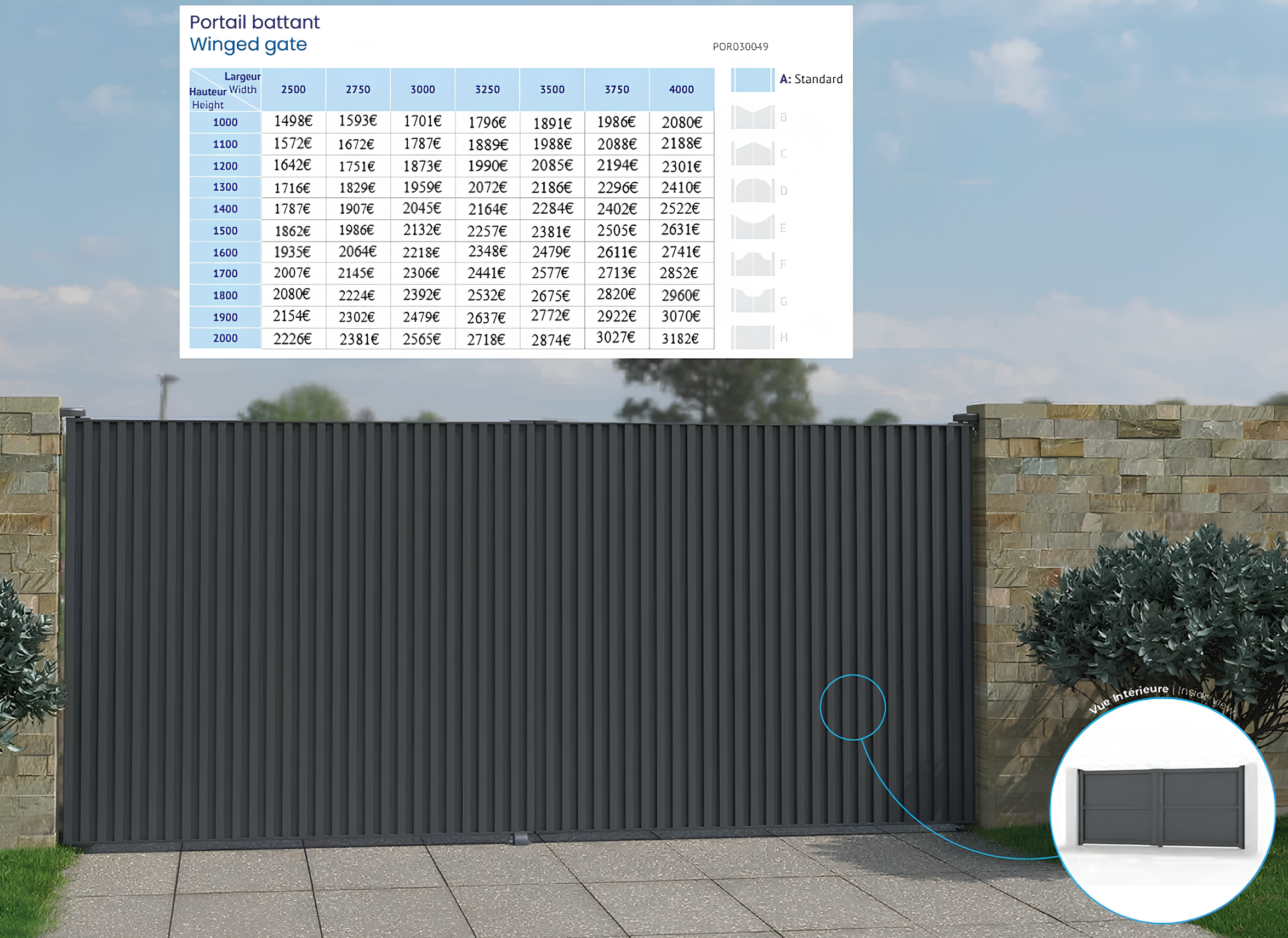The image size is (1288, 938).
Task: Pick gate shape C peaked top icon
Action: pos(753,153)
